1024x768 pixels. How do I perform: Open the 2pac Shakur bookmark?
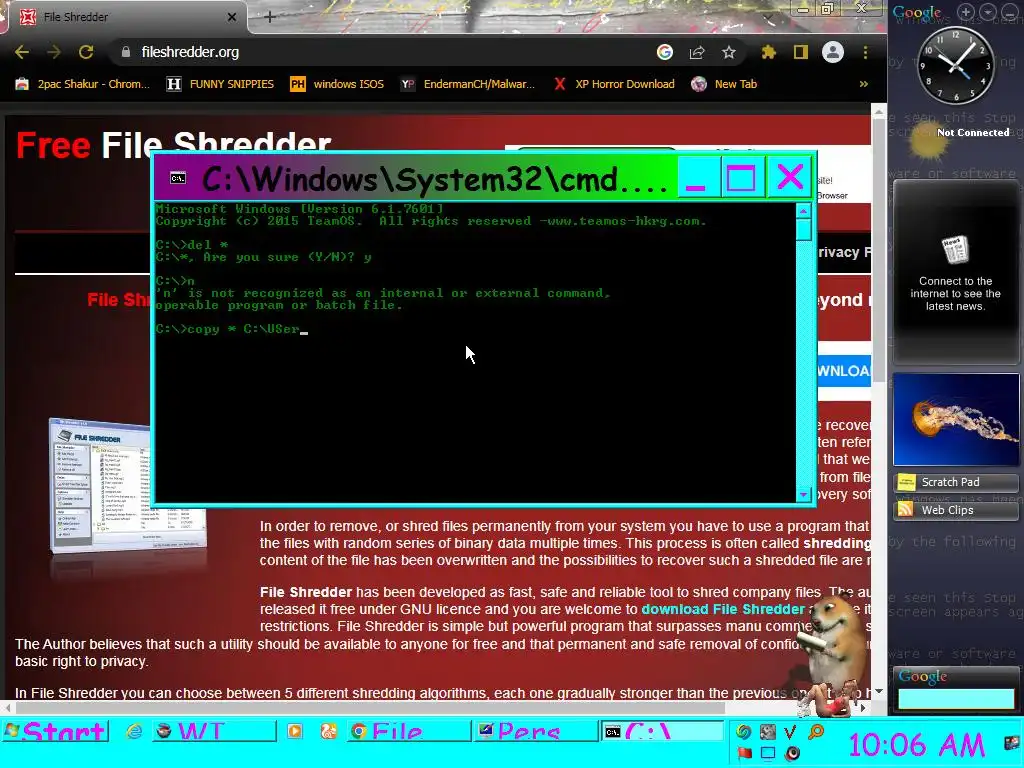(82, 84)
